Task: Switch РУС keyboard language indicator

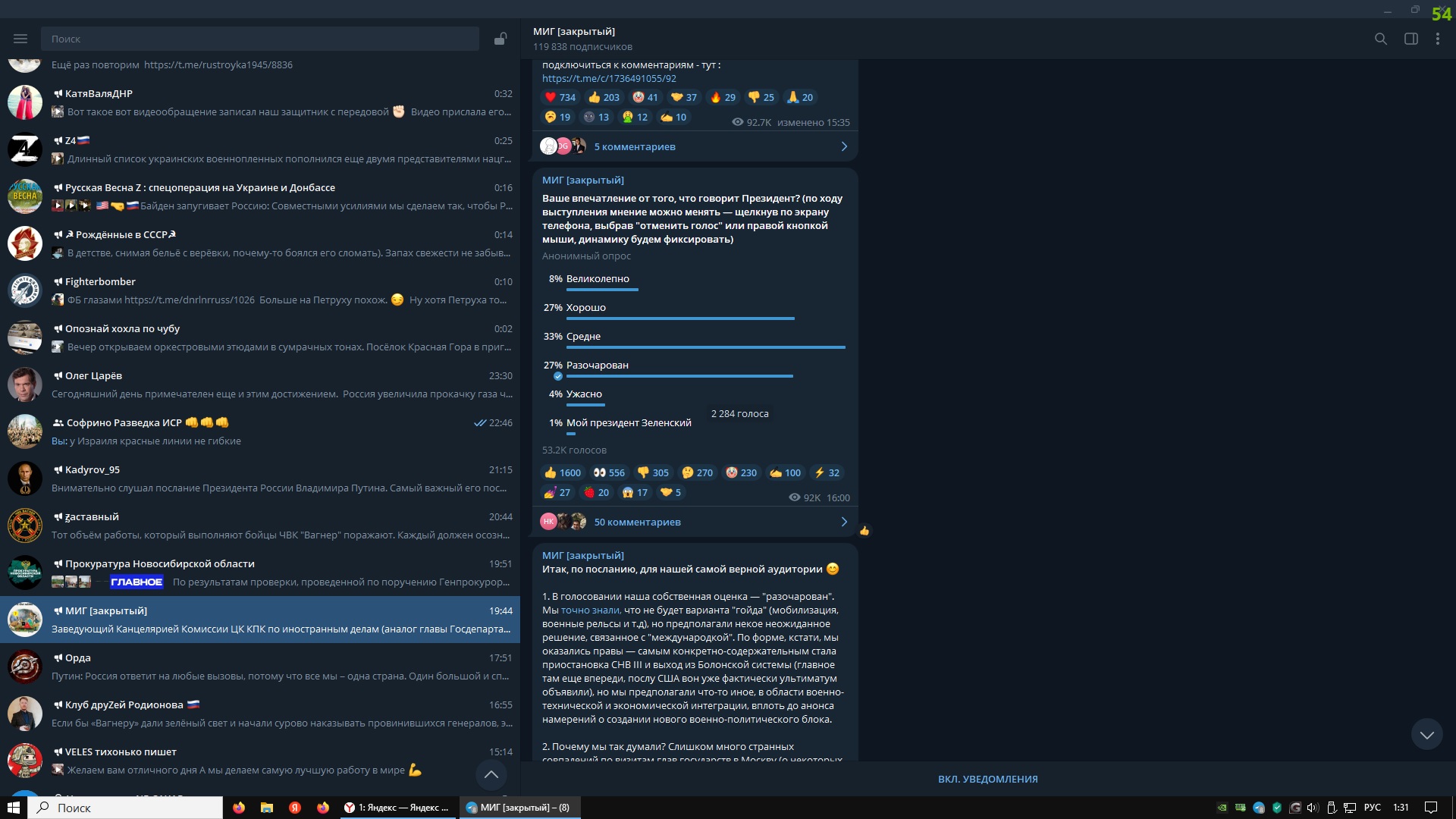Action: tap(1372, 808)
